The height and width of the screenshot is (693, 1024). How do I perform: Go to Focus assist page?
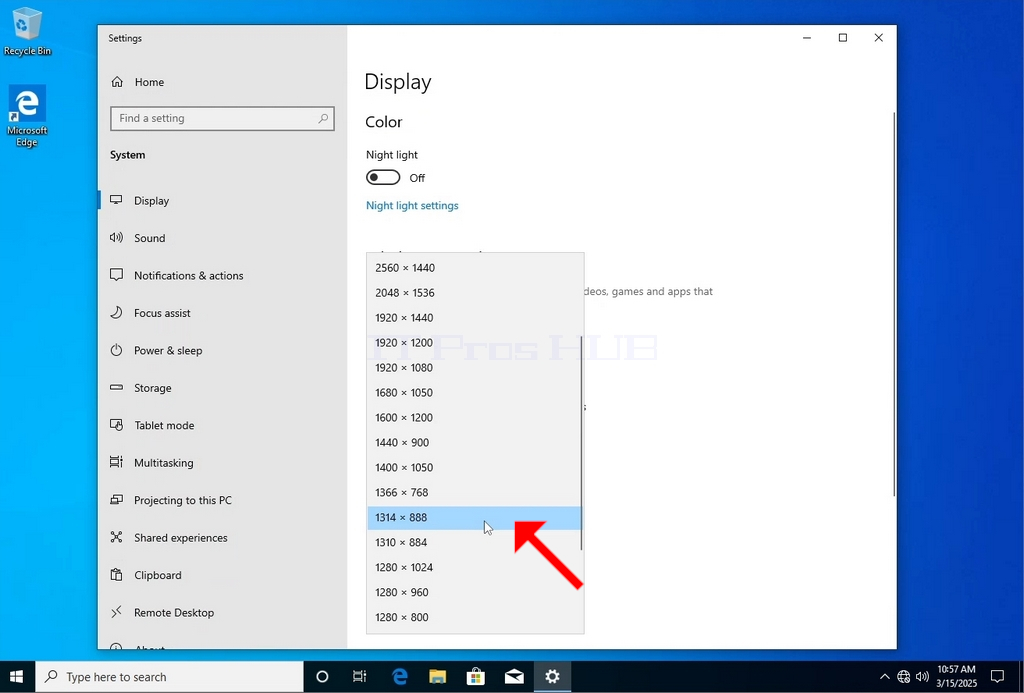click(x=222, y=313)
